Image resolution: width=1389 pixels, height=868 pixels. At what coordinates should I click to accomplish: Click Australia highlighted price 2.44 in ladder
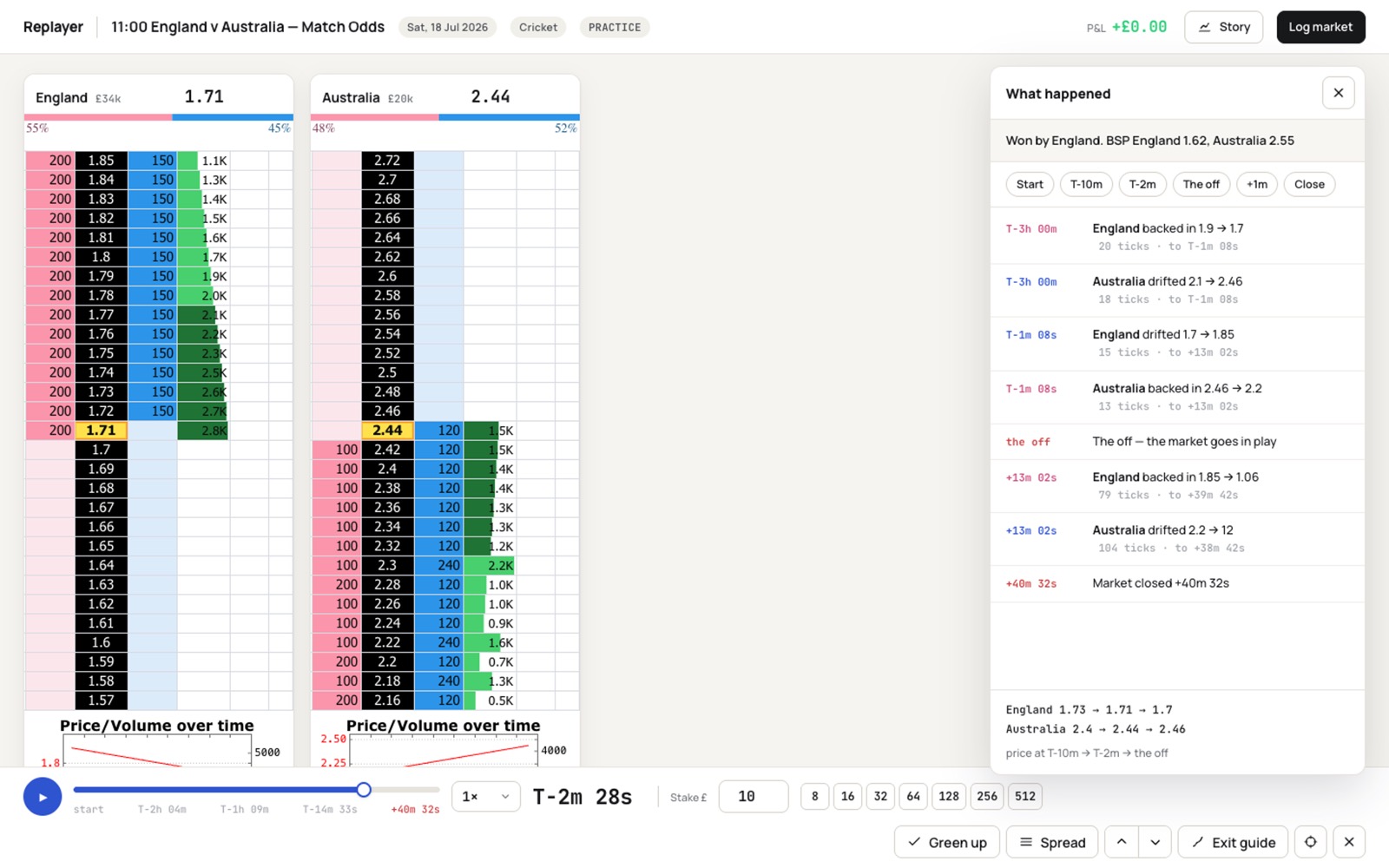point(387,431)
